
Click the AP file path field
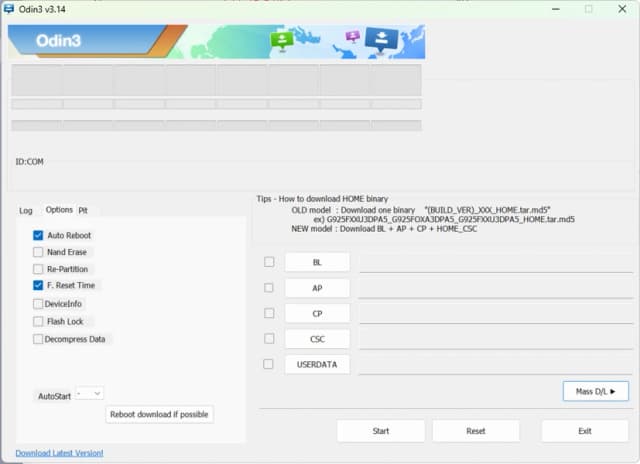point(496,289)
